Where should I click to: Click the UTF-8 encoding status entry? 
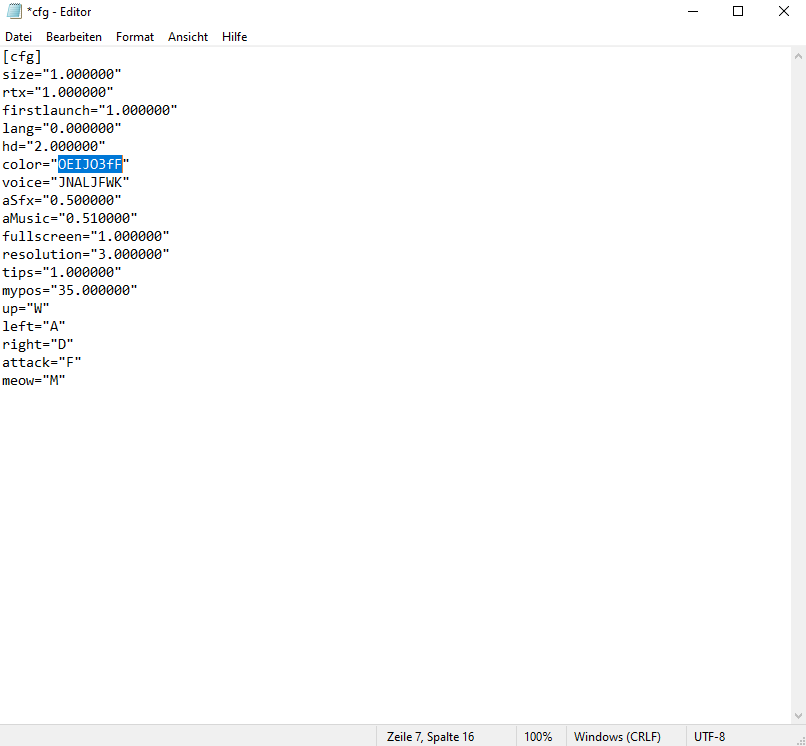click(x=709, y=737)
